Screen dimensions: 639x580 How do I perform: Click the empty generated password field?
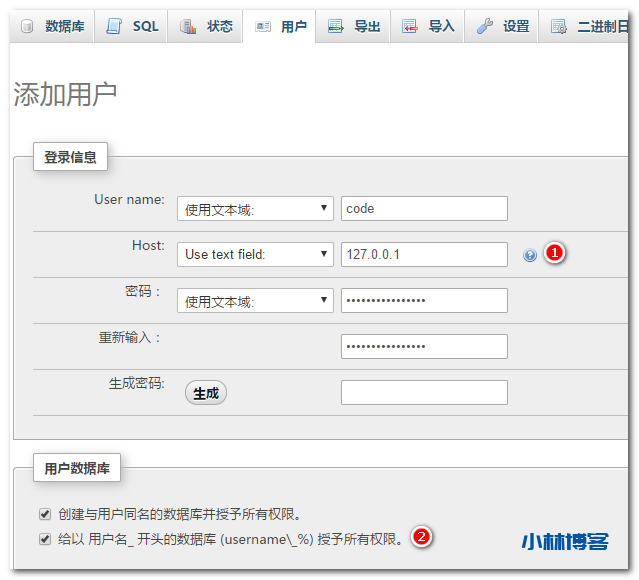pos(424,393)
